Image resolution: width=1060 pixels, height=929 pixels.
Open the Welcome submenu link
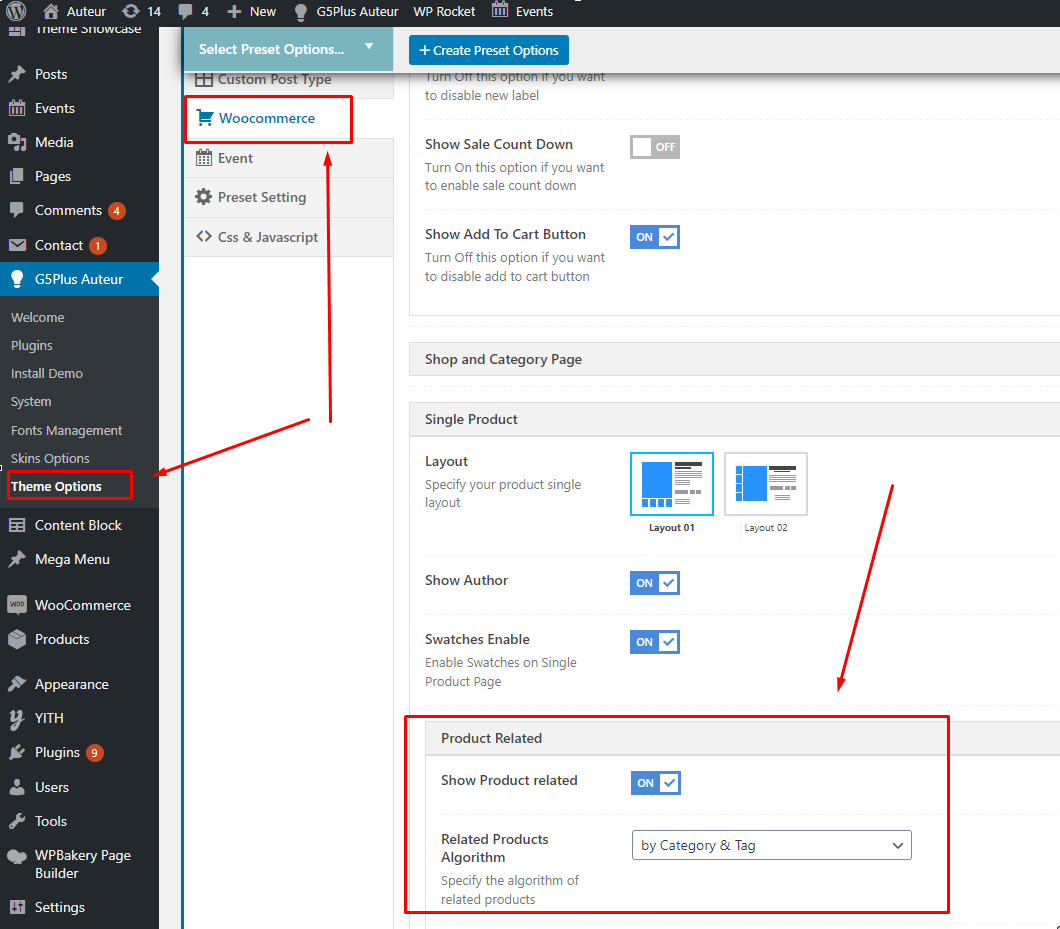(37, 317)
